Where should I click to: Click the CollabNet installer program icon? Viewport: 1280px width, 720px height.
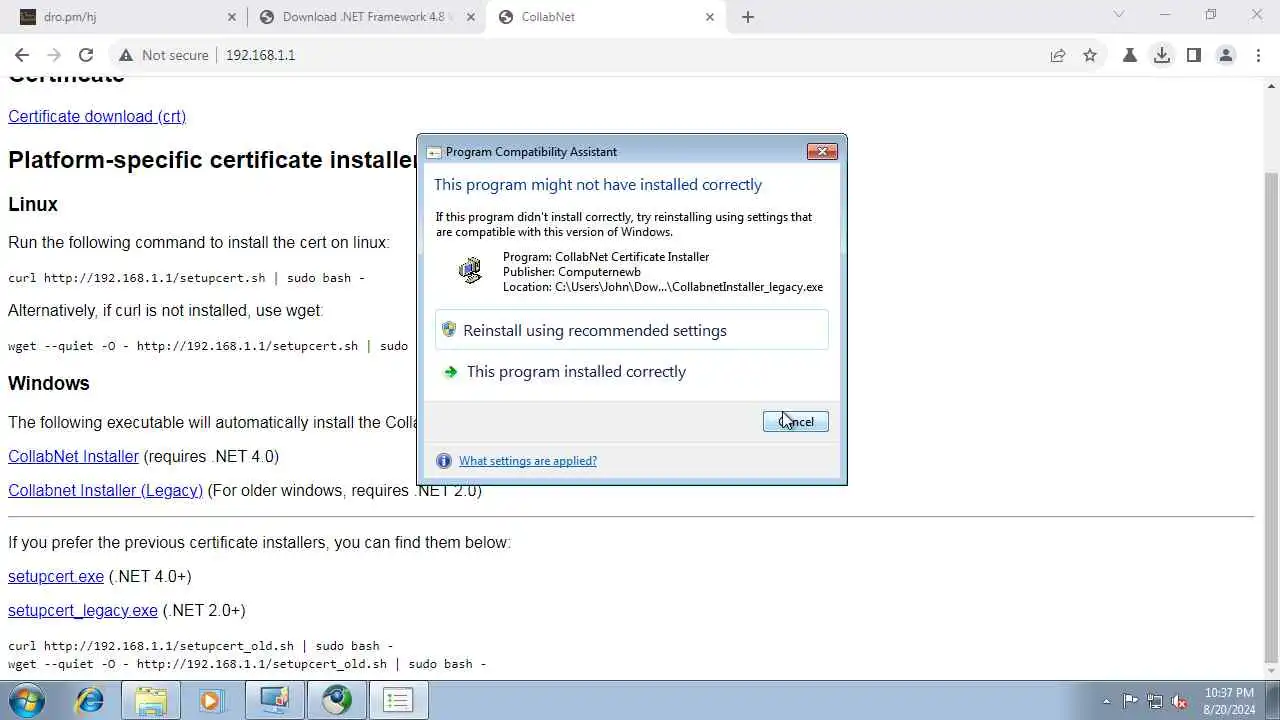(x=470, y=270)
